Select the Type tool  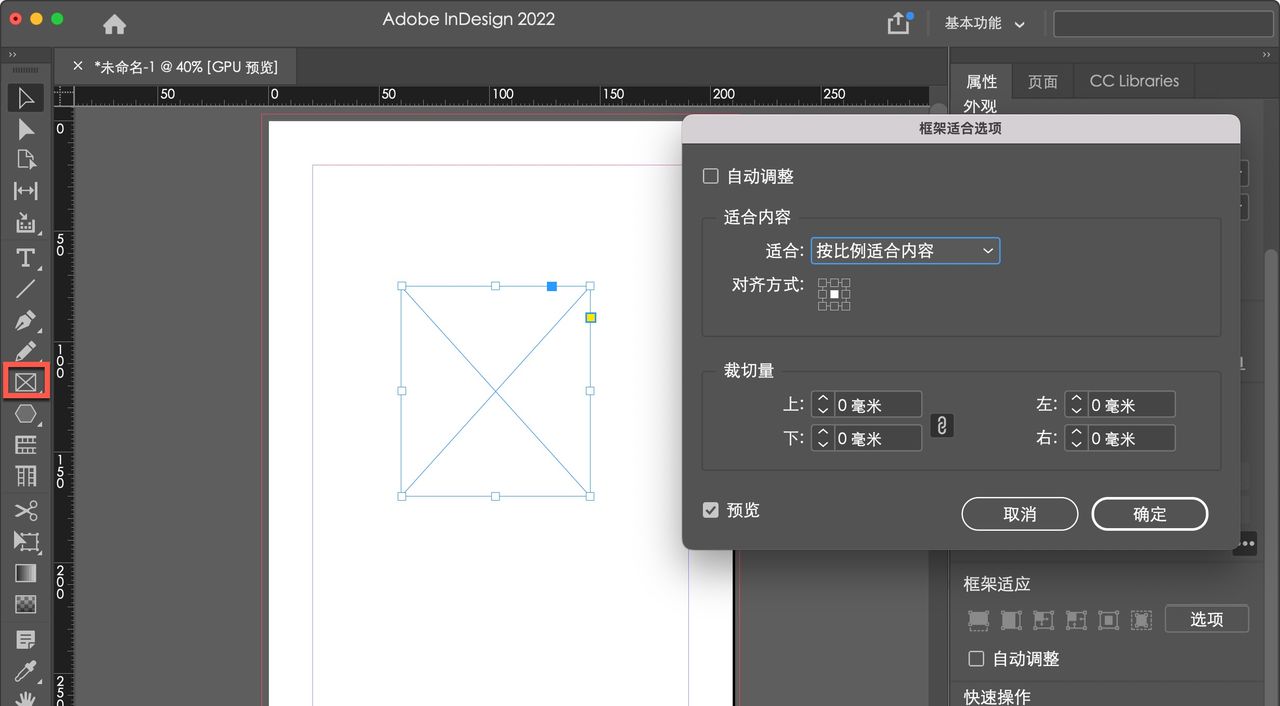[27, 258]
